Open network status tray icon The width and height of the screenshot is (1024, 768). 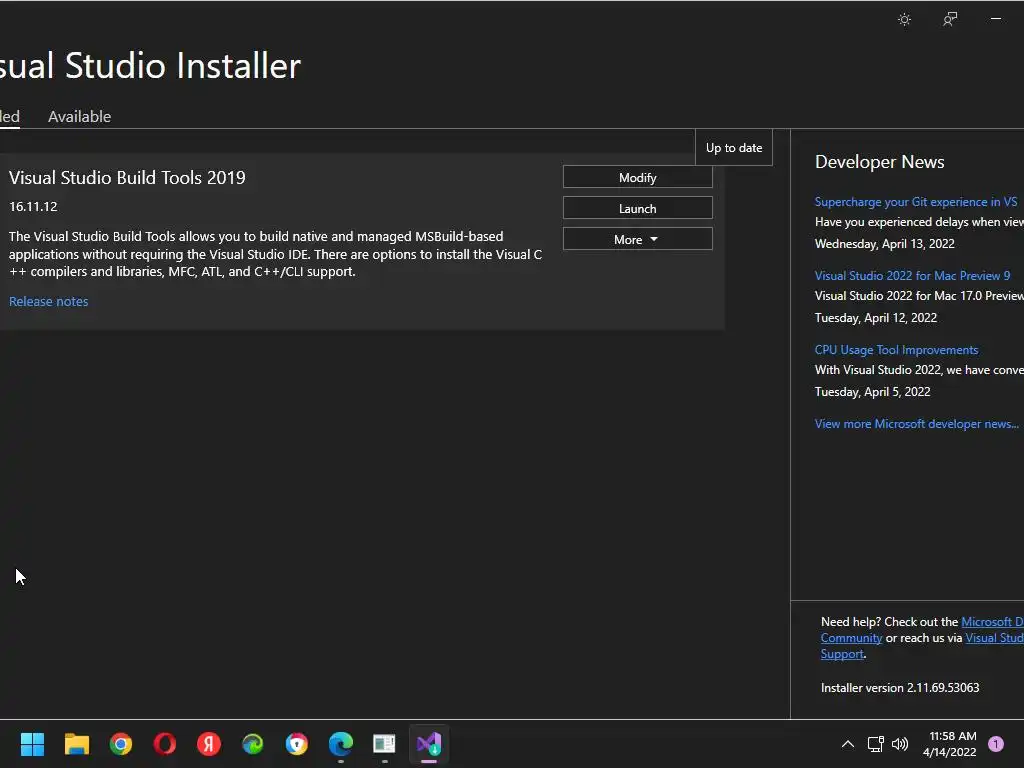point(875,744)
